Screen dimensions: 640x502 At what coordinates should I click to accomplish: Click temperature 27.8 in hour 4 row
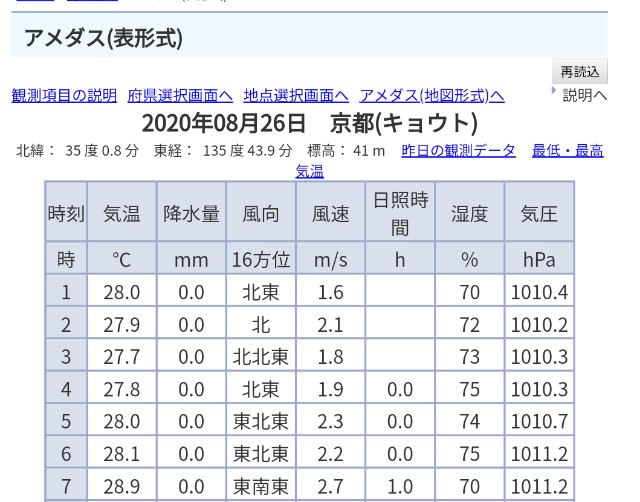(122, 388)
